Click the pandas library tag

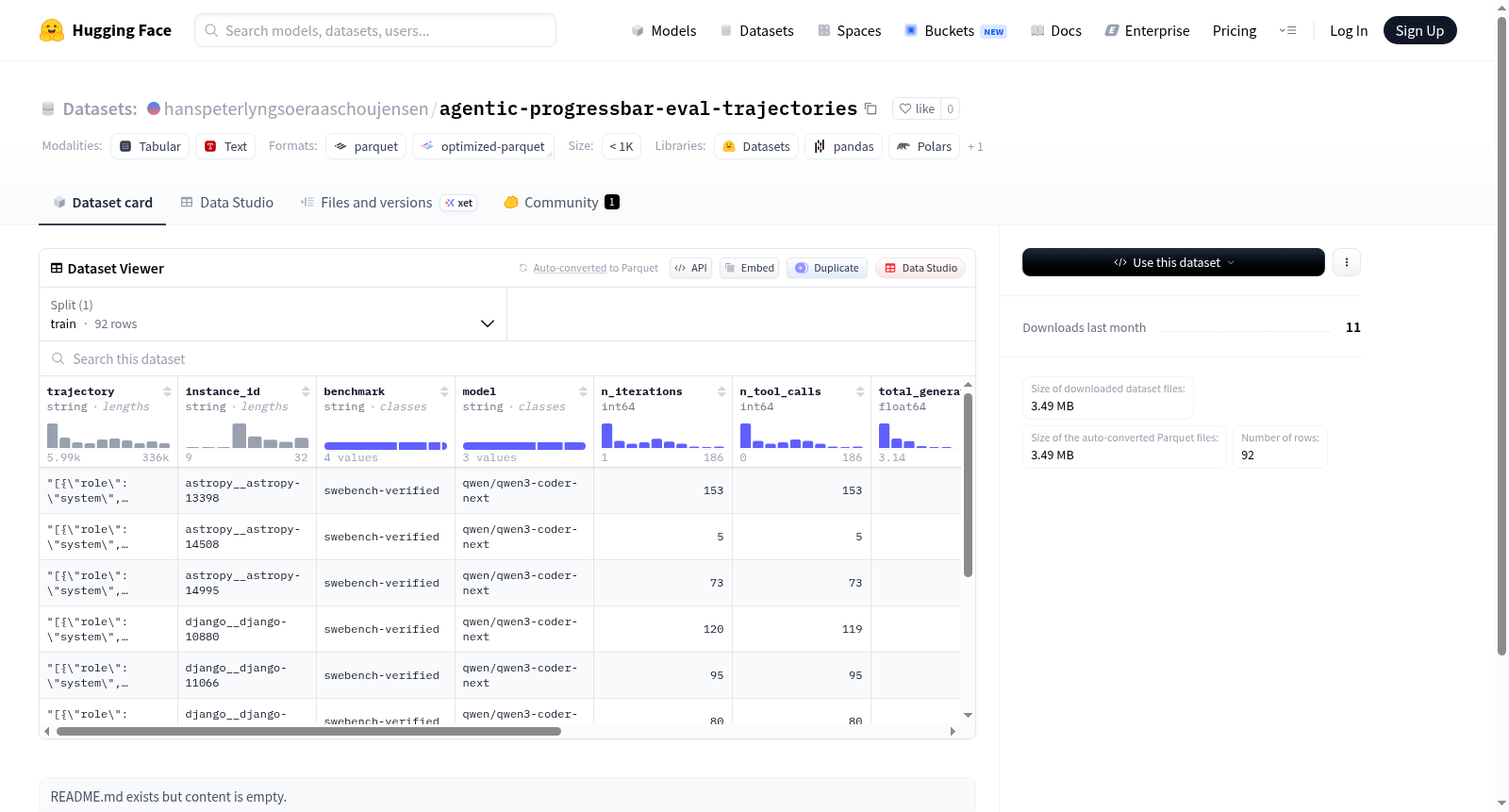tap(844, 146)
